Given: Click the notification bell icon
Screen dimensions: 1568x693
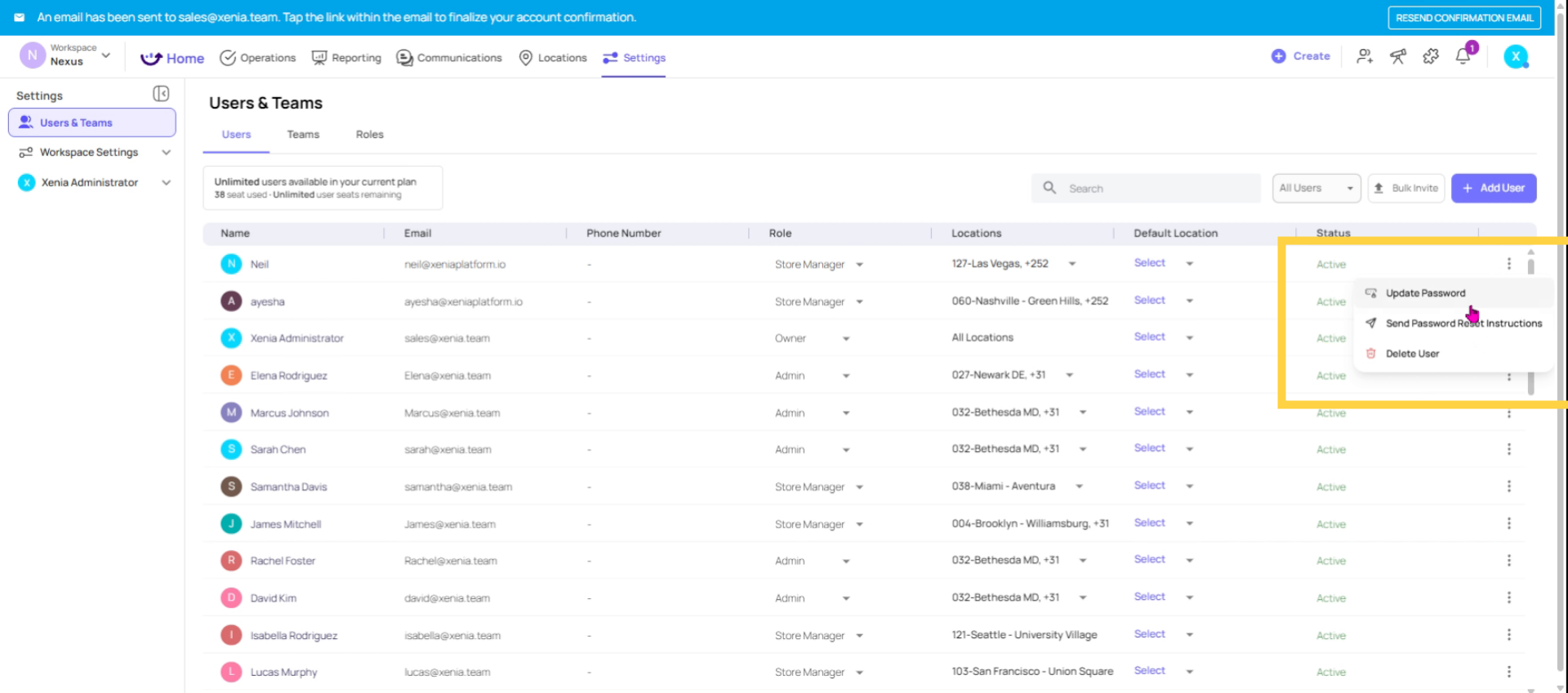Looking at the screenshot, I should [x=1463, y=56].
